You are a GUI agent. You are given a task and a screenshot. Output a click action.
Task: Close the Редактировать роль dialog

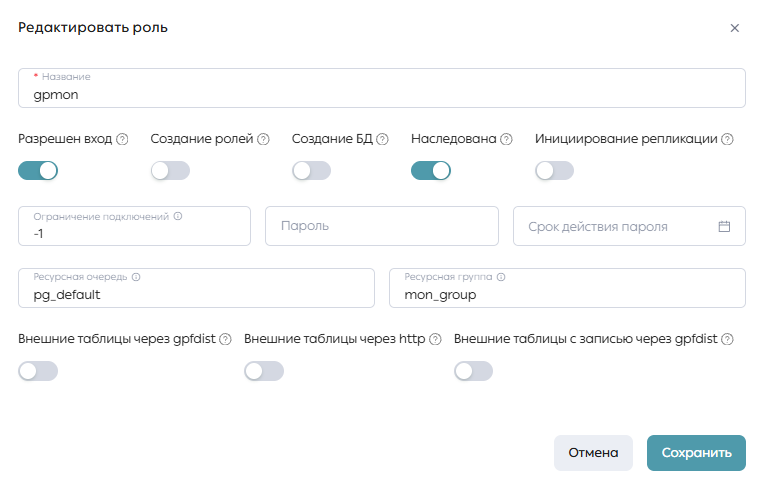(734, 28)
